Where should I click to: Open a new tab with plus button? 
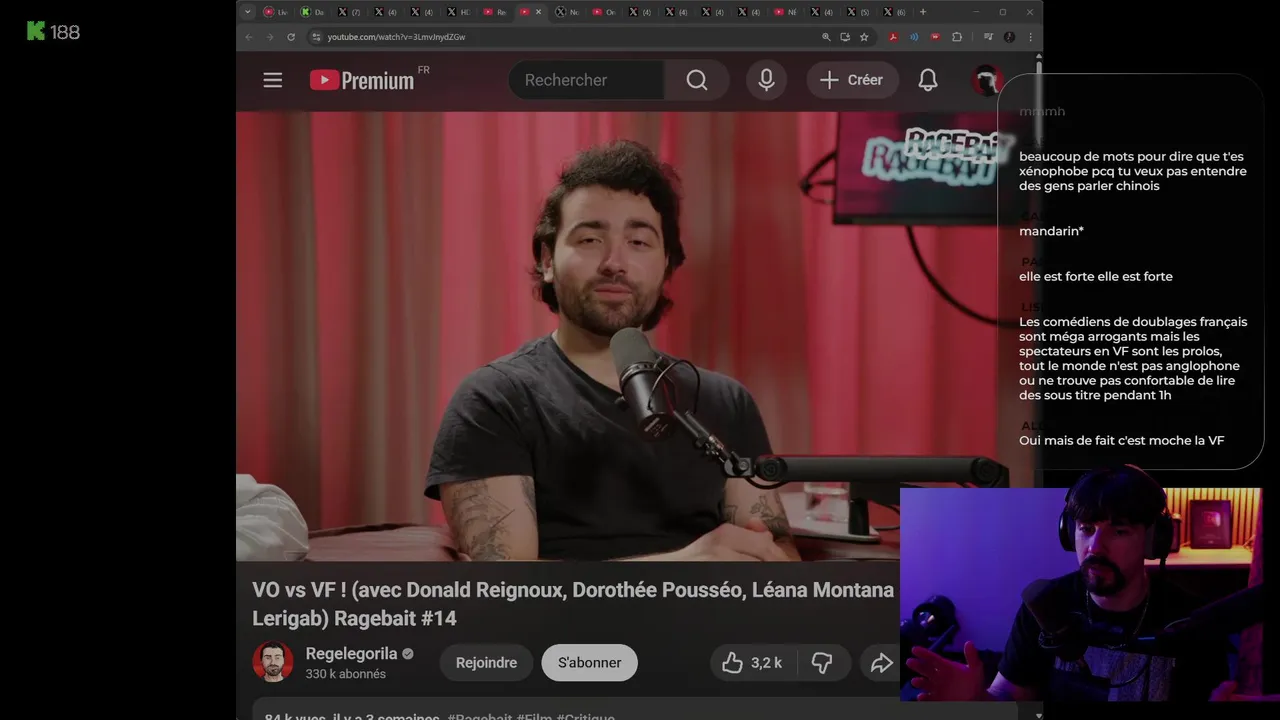click(x=923, y=12)
